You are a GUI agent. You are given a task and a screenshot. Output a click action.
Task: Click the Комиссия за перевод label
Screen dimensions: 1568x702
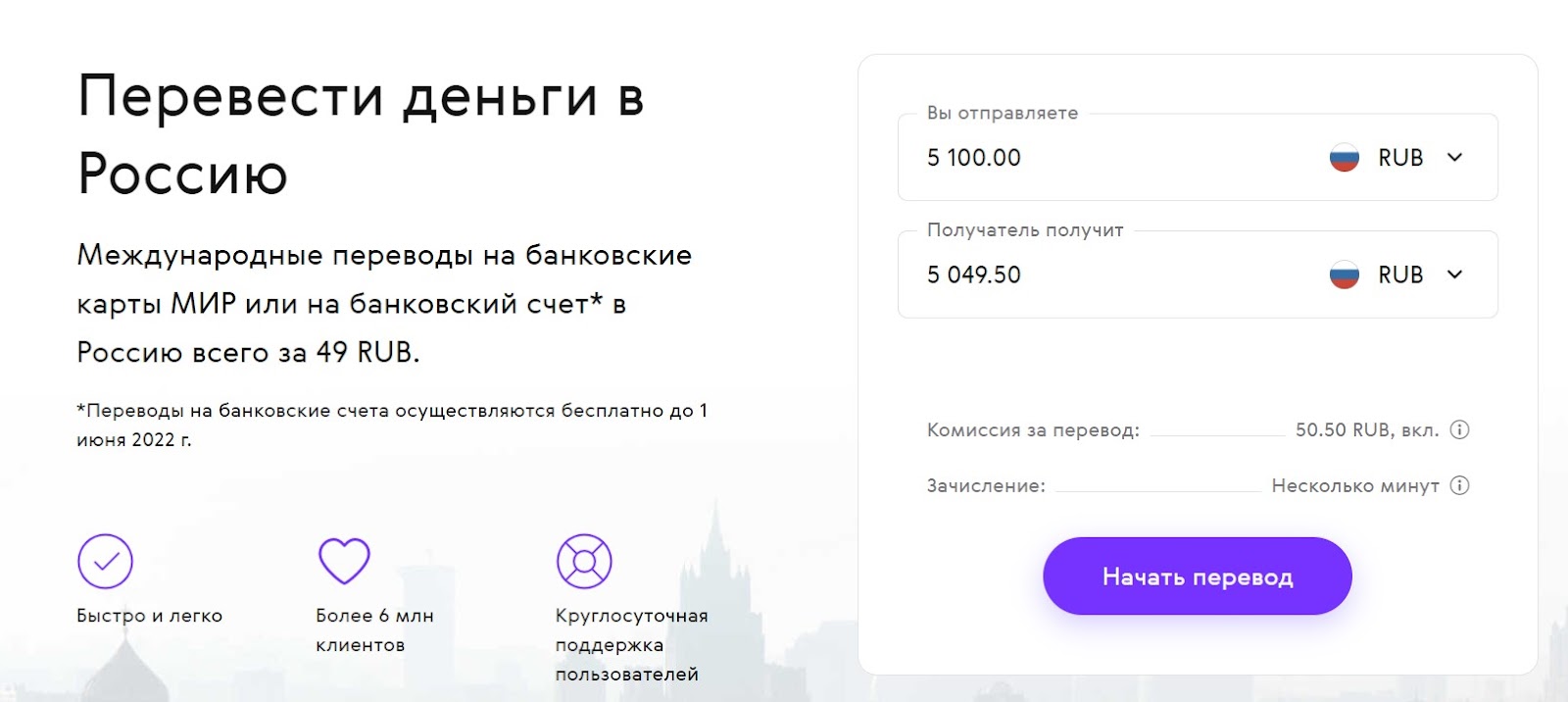[1033, 430]
